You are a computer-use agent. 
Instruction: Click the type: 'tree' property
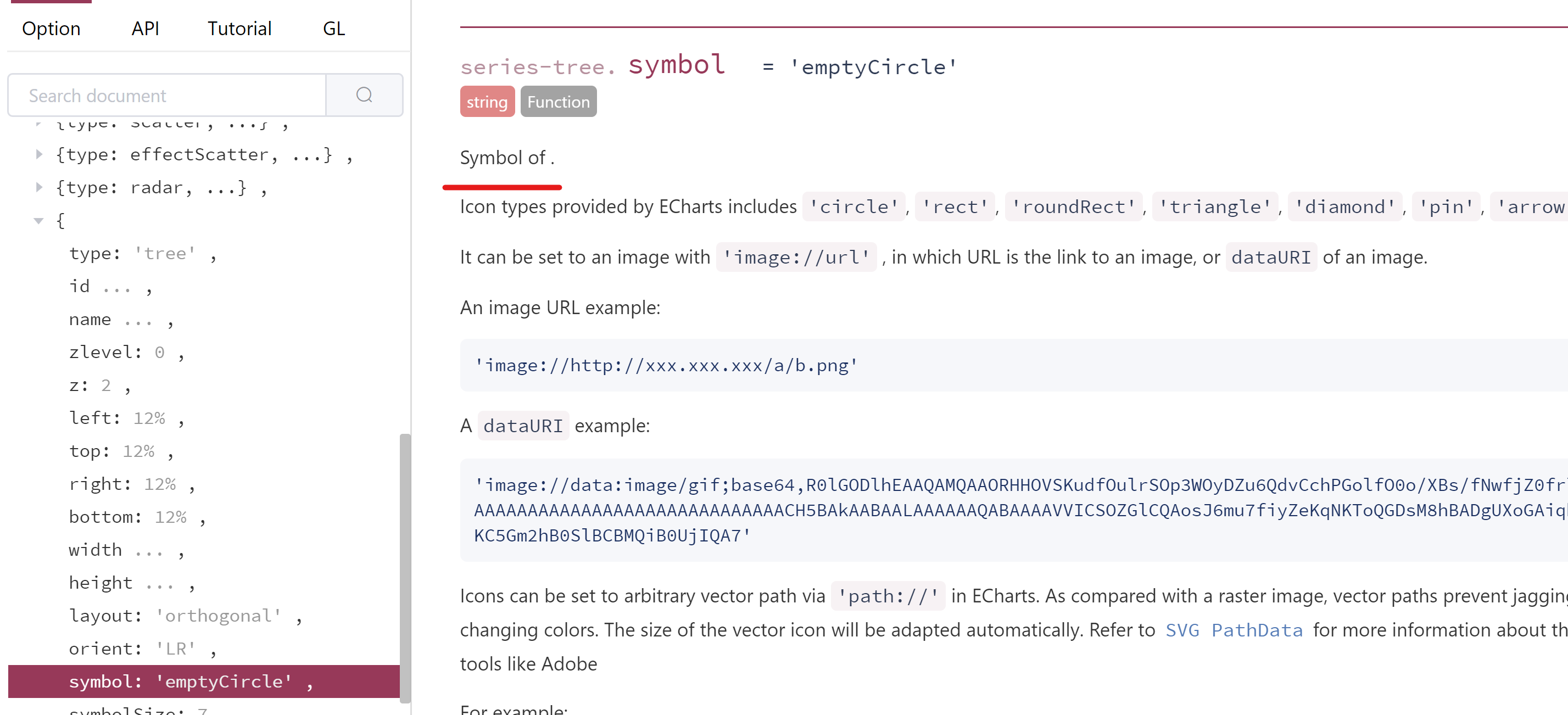133,253
